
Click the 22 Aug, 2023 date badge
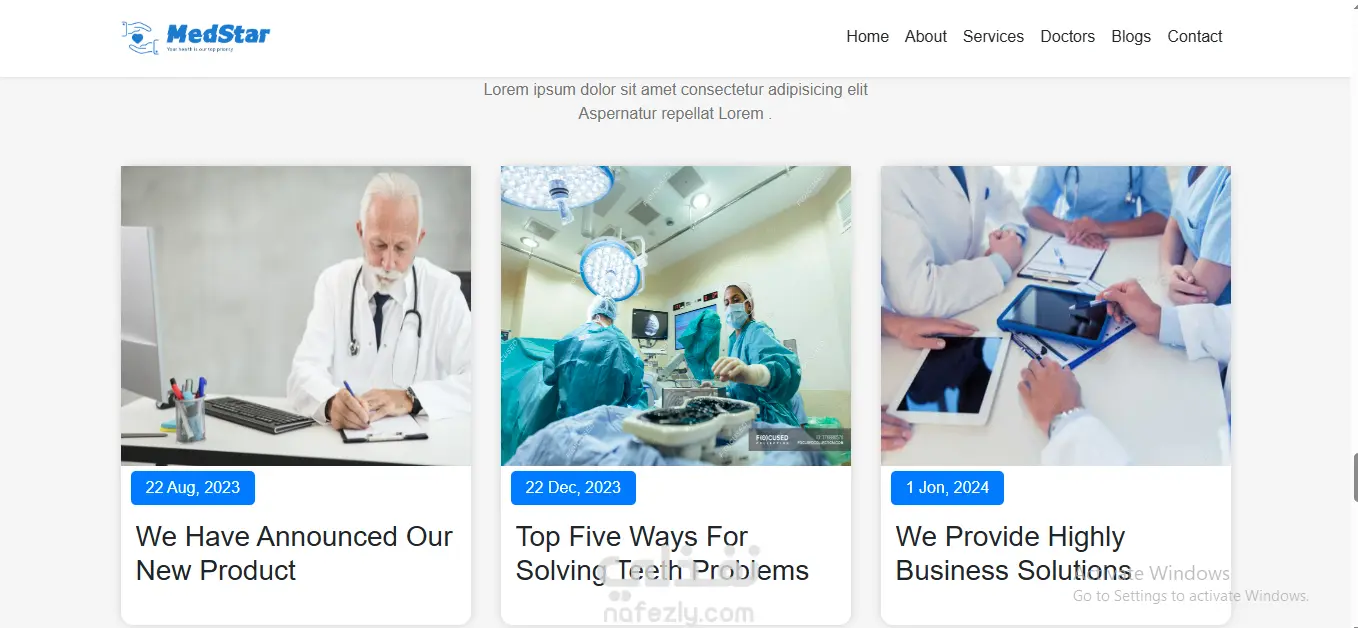pos(193,488)
